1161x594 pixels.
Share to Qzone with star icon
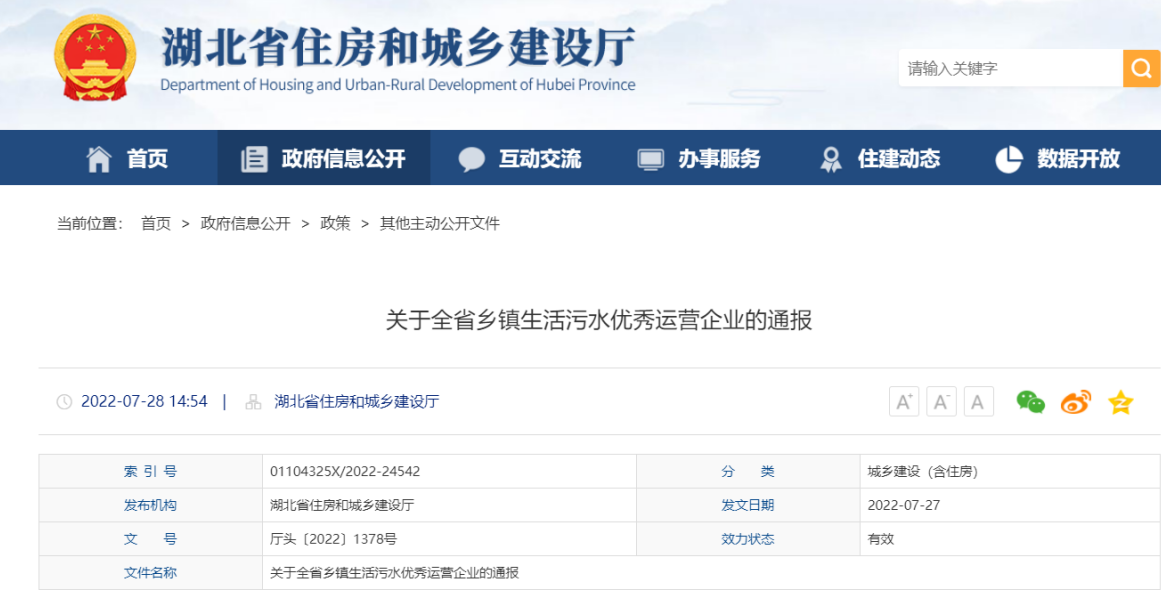point(1120,401)
